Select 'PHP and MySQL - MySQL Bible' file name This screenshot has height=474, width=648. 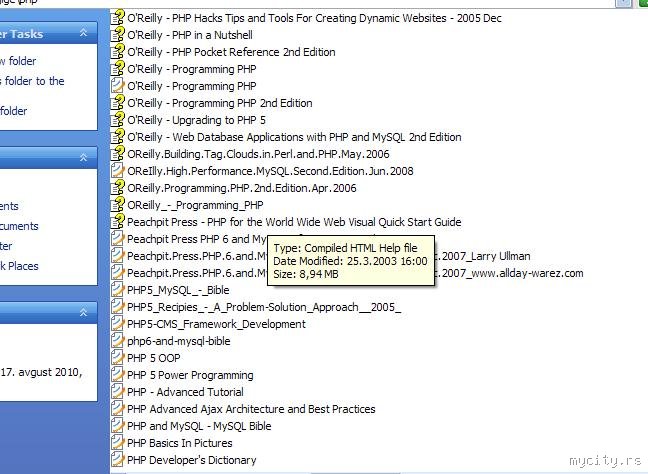[x=199, y=426]
